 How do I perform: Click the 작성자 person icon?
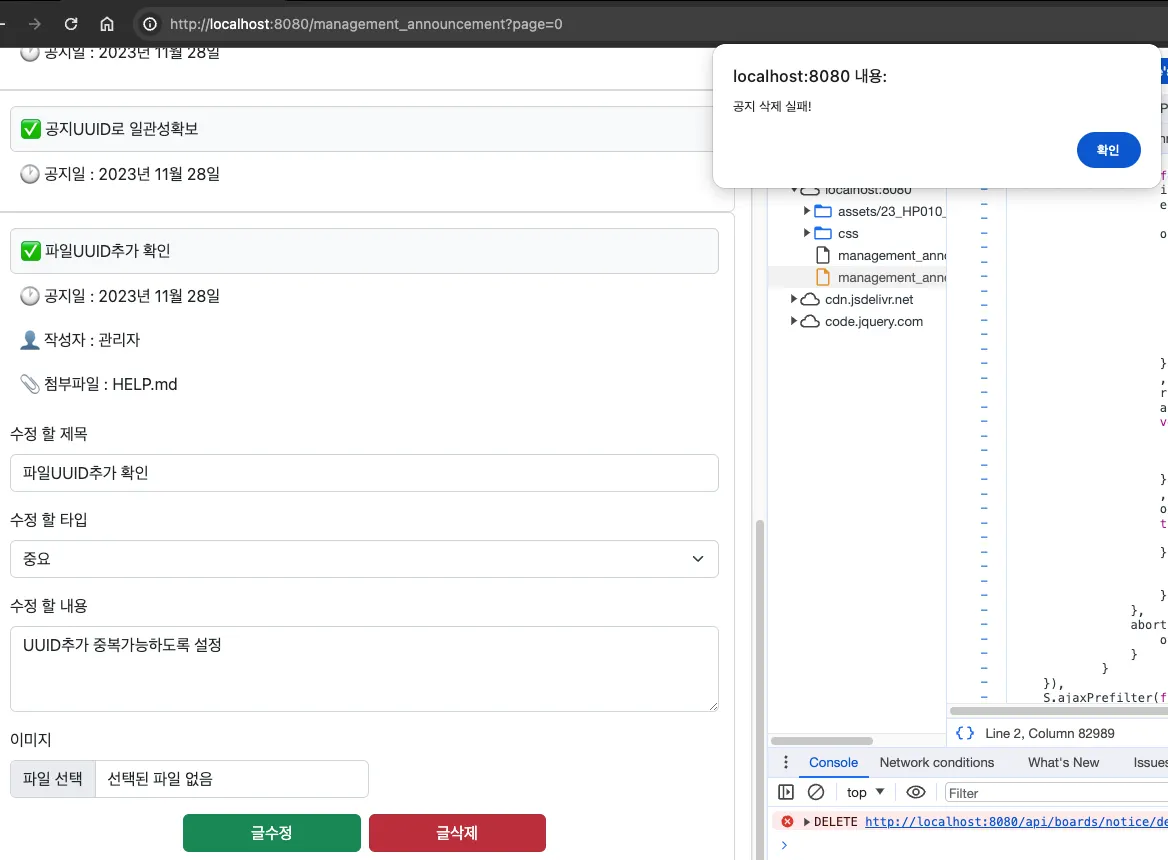pos(29,340)
